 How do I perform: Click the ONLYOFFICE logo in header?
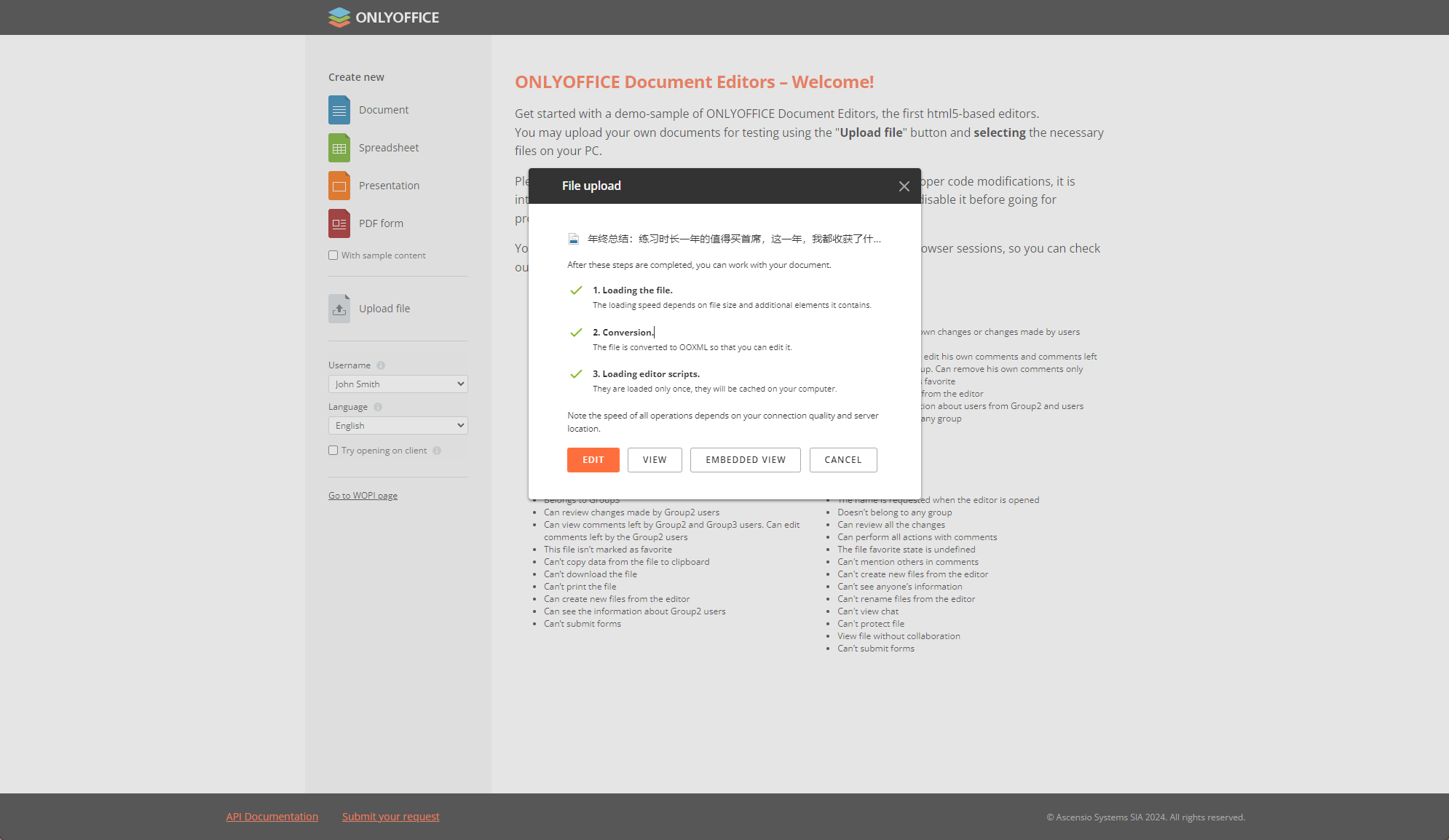[x=384, y=17]
